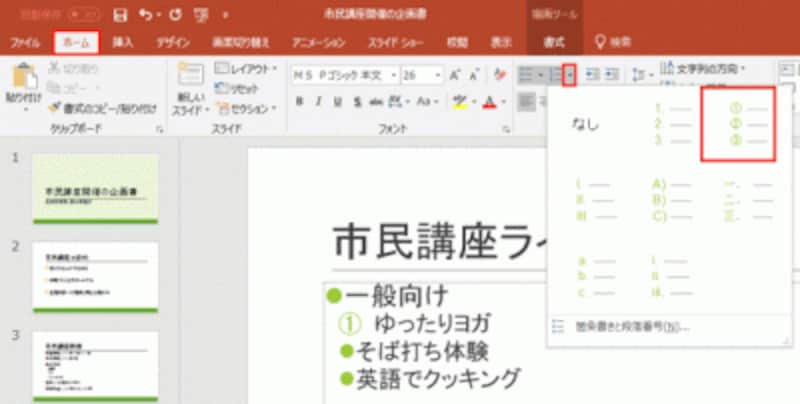The width and height of the screenshot is (800, 404).
Task: Toggle text shadow S button
Action: 357,102
